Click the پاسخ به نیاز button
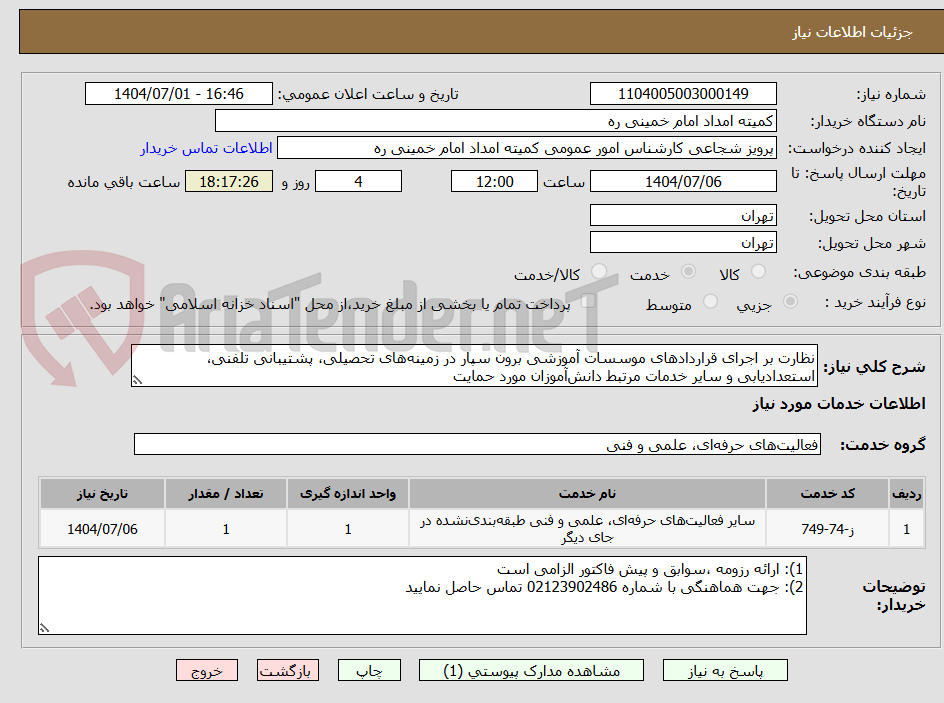This screenshot has height=703, width=944. [x=725, y=670]
